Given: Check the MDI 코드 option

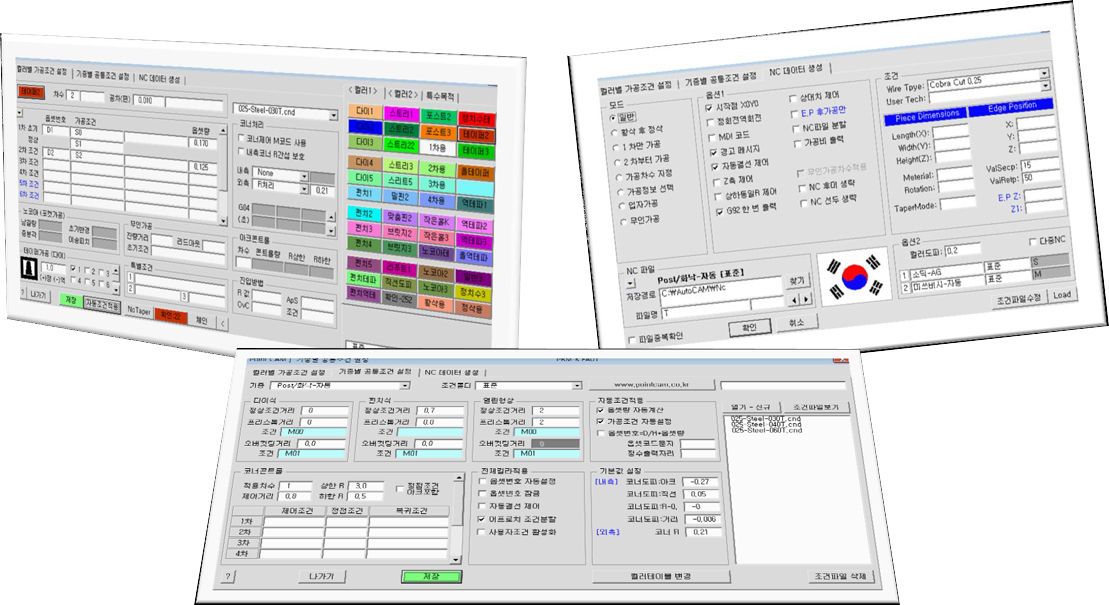Looking at the screenshot, I should point(711,137).
